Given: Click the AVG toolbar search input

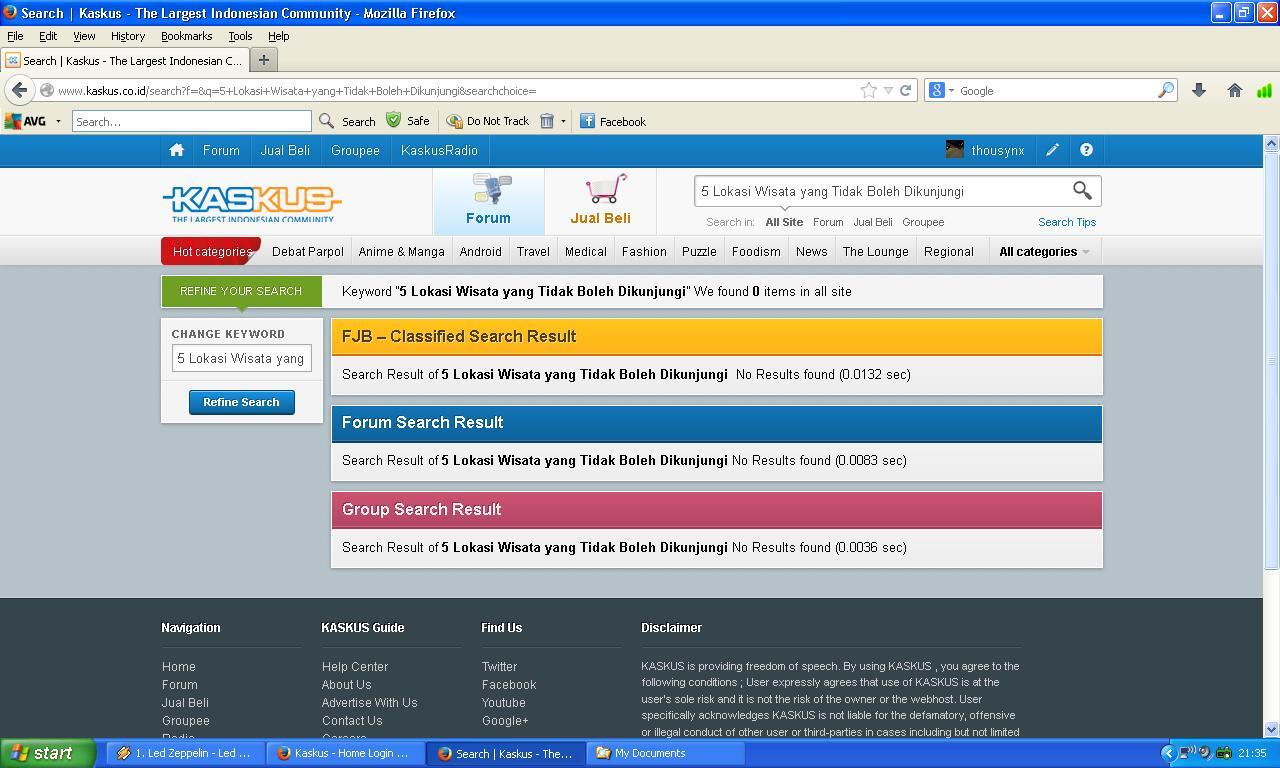Looking at the screenshot, I should pos(192,121).
